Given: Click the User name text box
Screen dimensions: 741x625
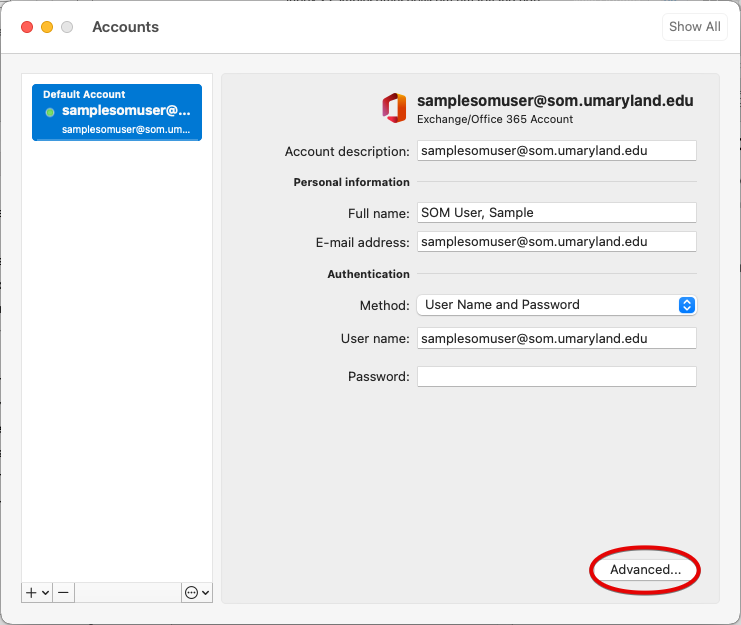Looking at the screenshot, I should 556,339.
